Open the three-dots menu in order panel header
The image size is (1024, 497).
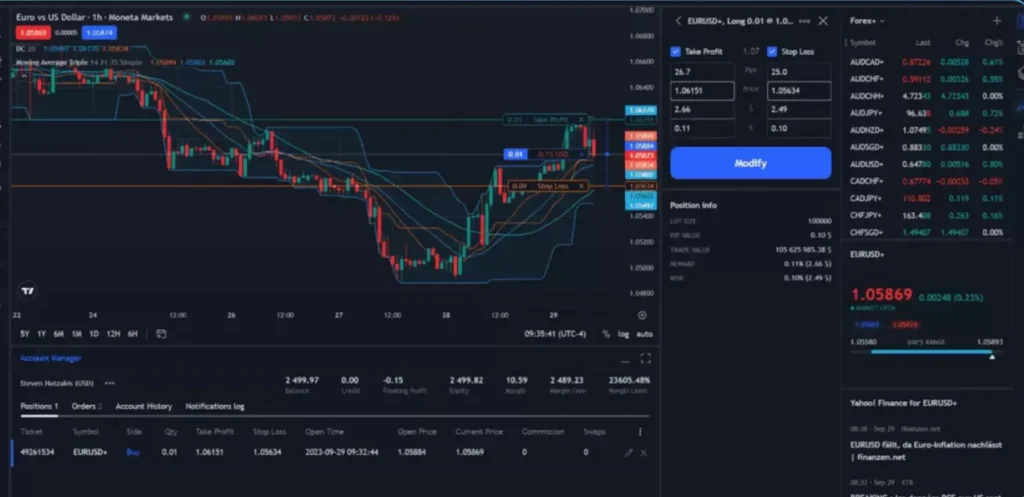[x=804, y=21]
